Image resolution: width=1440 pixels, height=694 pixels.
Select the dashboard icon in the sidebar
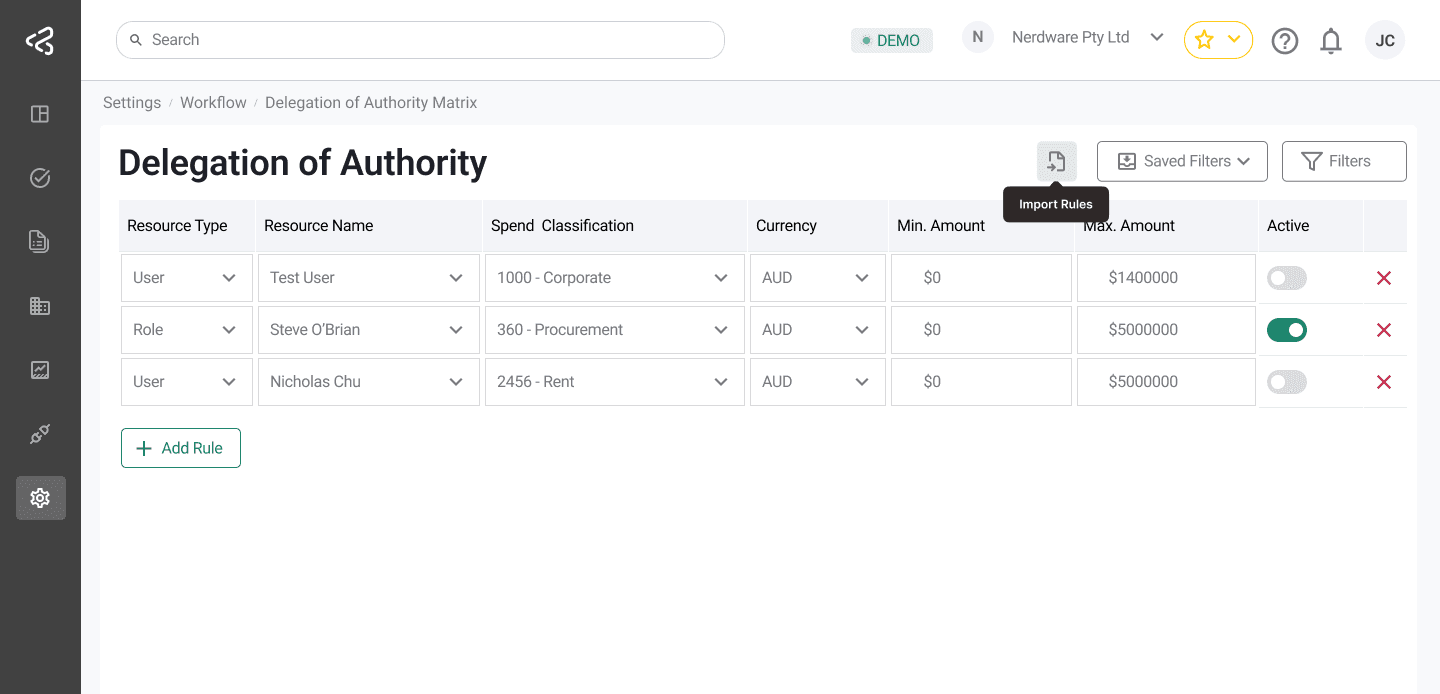tap(40, 114)
